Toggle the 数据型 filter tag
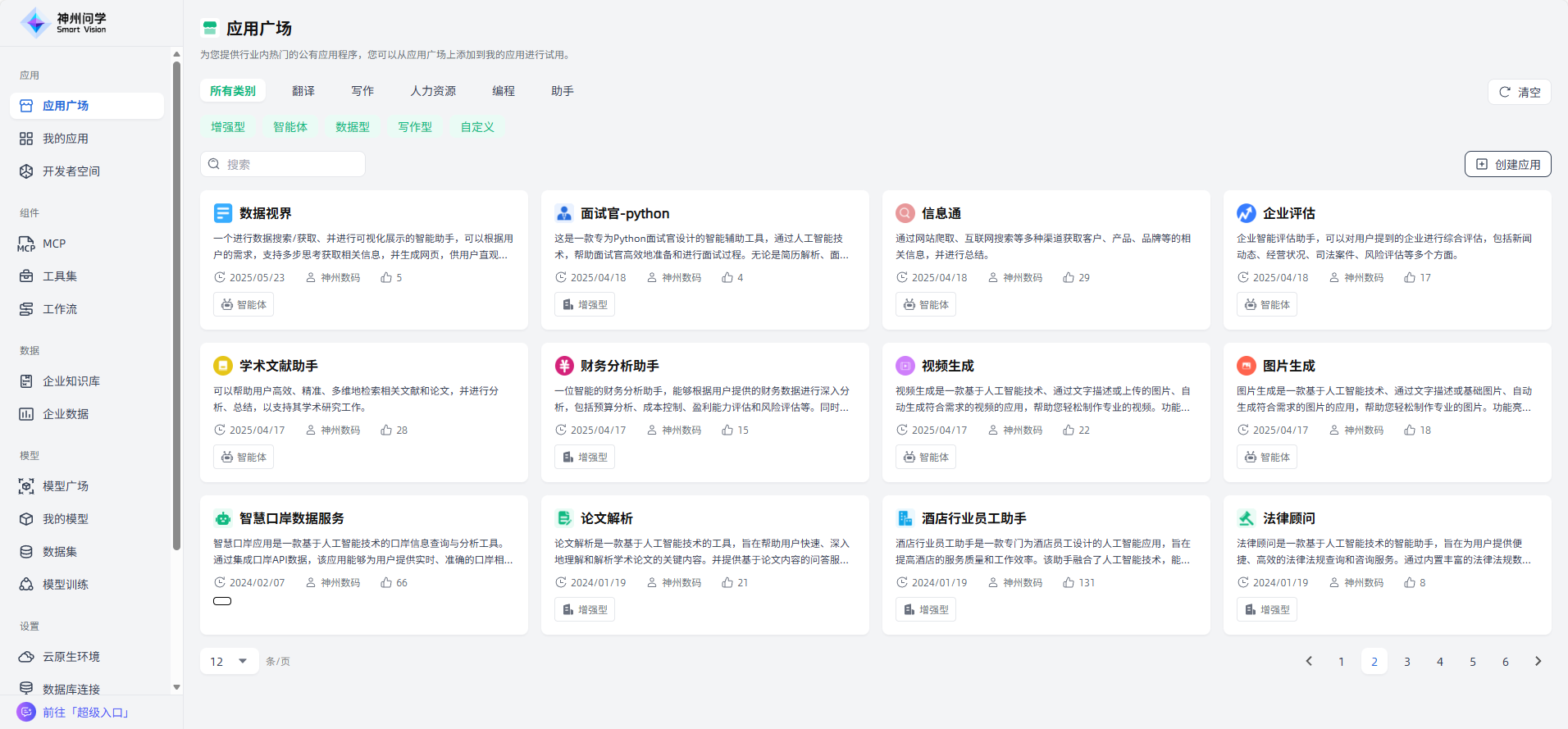This screenshot has height=729, width=1568. (353, 127)
